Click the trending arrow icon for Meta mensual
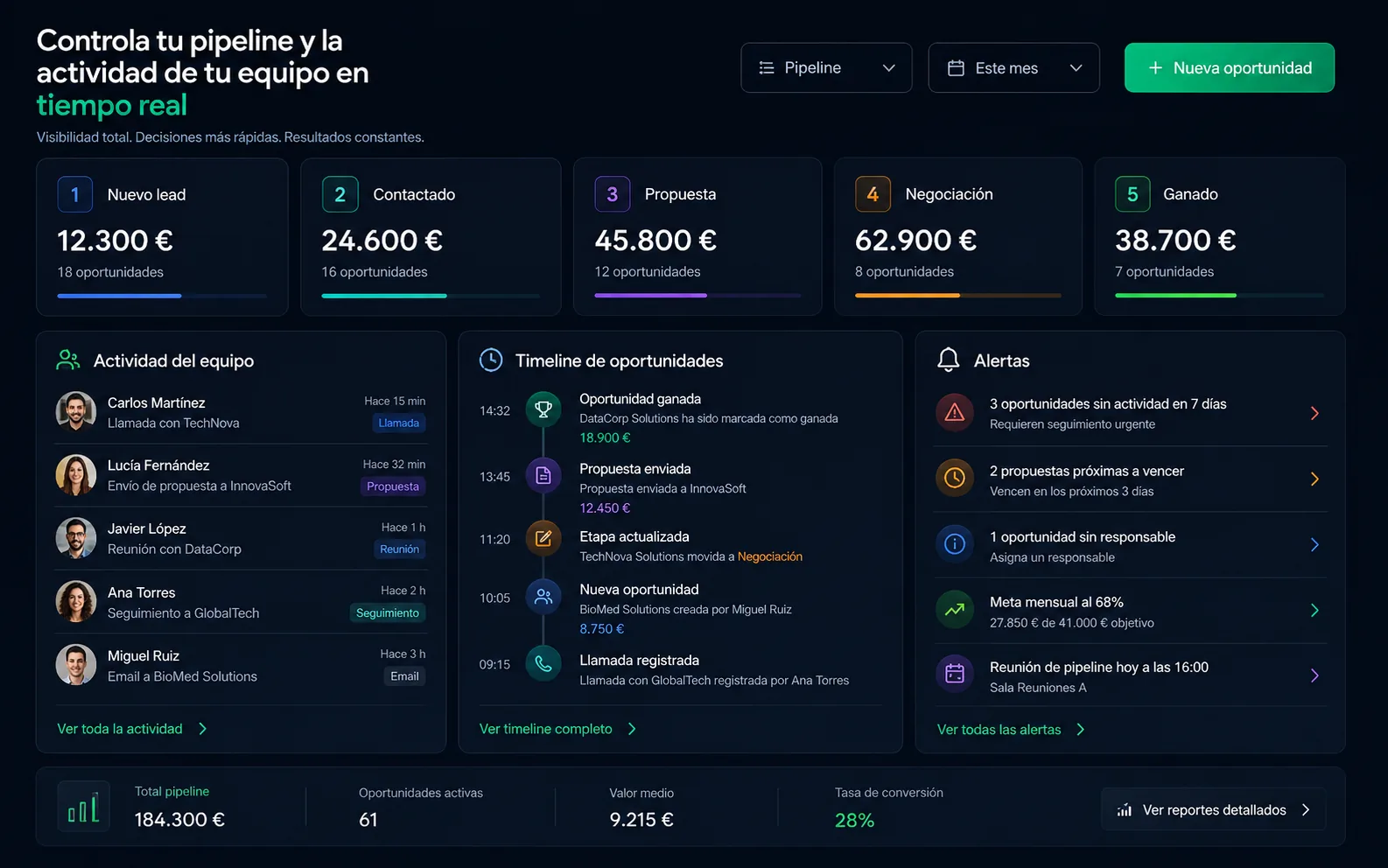1388x868 pixels. click(955, 610)
